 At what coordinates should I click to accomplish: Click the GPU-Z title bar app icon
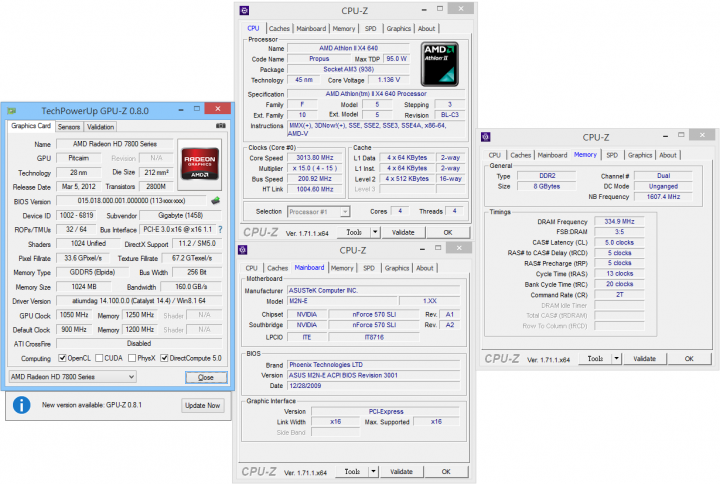12,111
